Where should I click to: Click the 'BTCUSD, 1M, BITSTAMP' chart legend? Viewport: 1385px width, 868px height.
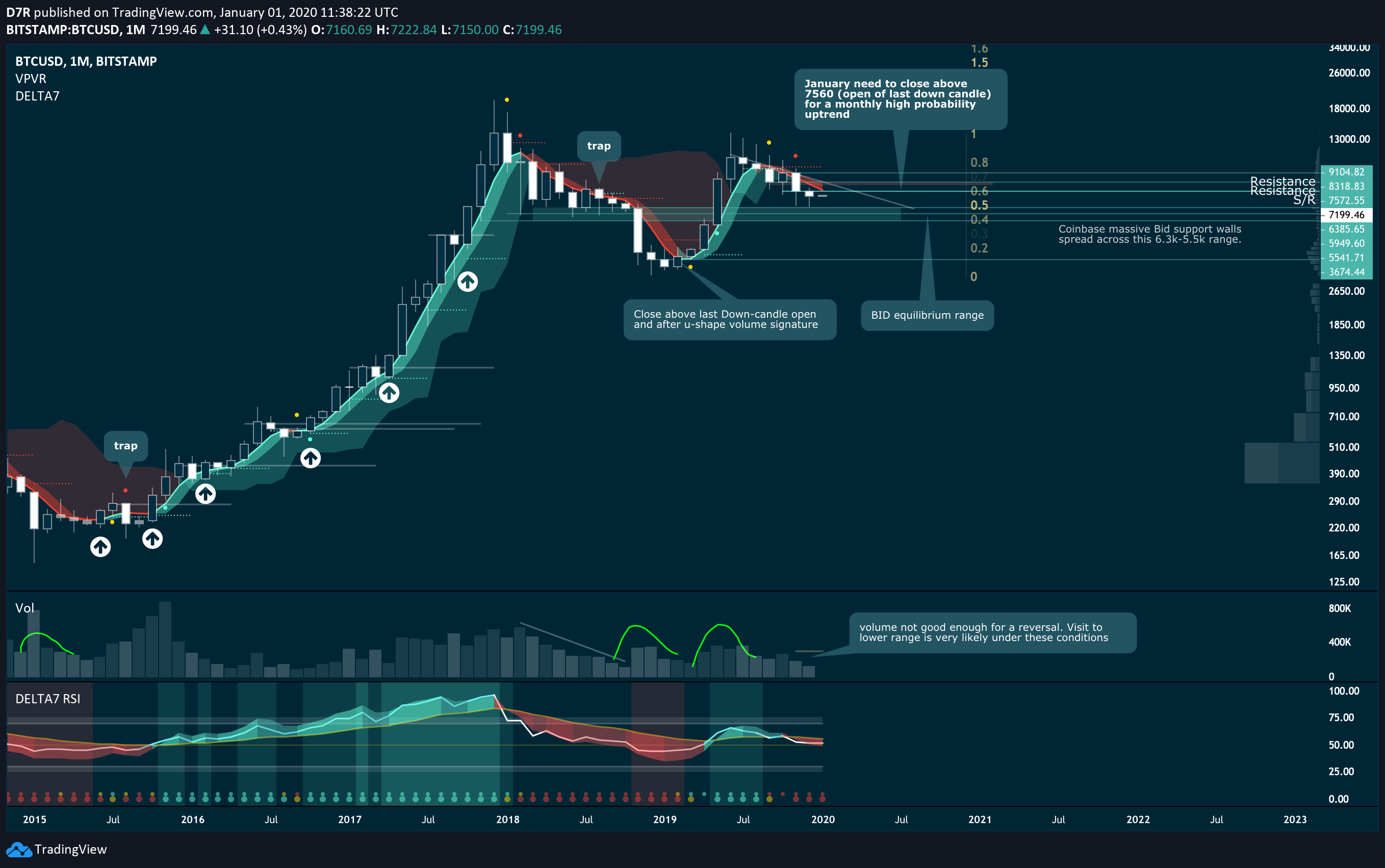pos(86,61)
